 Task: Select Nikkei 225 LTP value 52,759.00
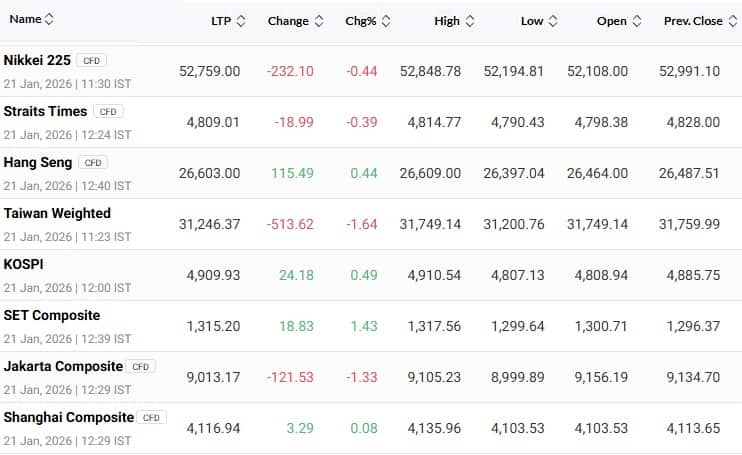[x=210, y=71]
